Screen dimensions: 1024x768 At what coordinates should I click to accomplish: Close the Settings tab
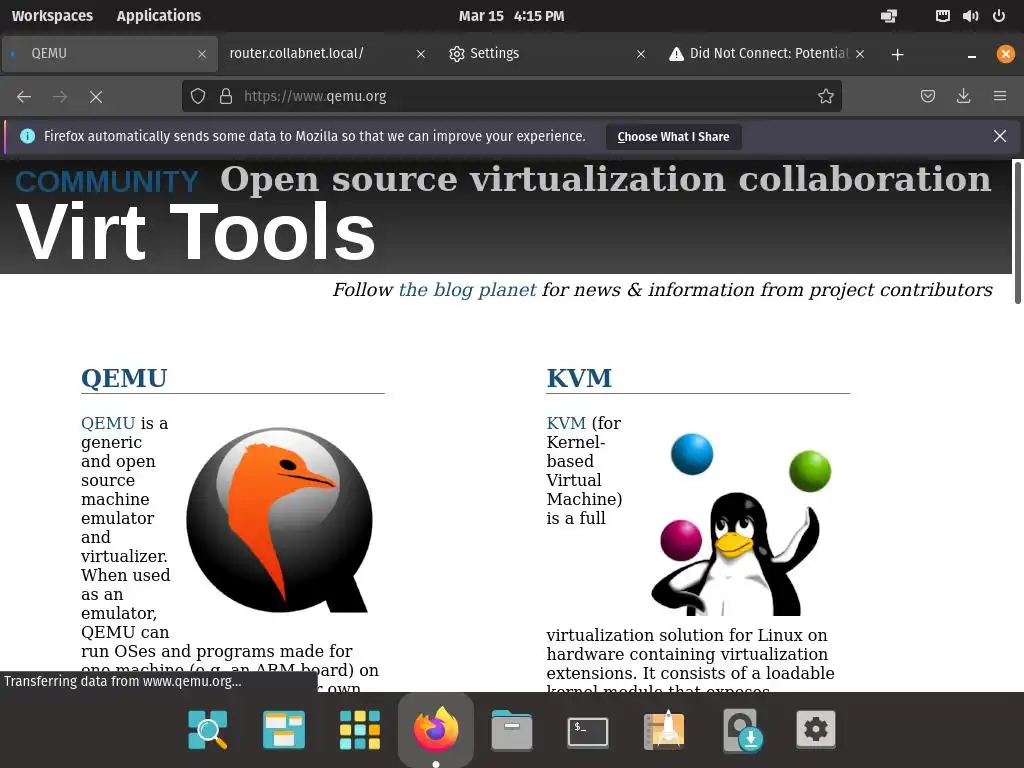pyautogui.click(x=641, y=54)
